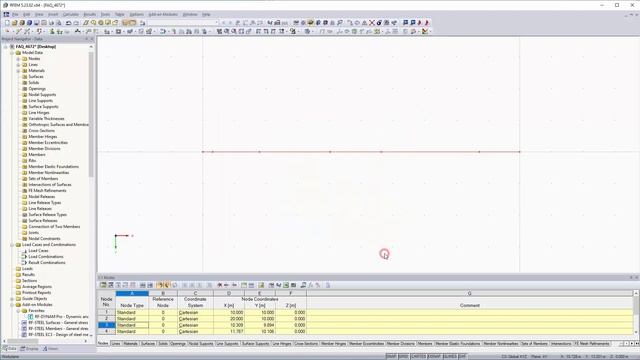Open the File menu

click(x=15, y=14)
